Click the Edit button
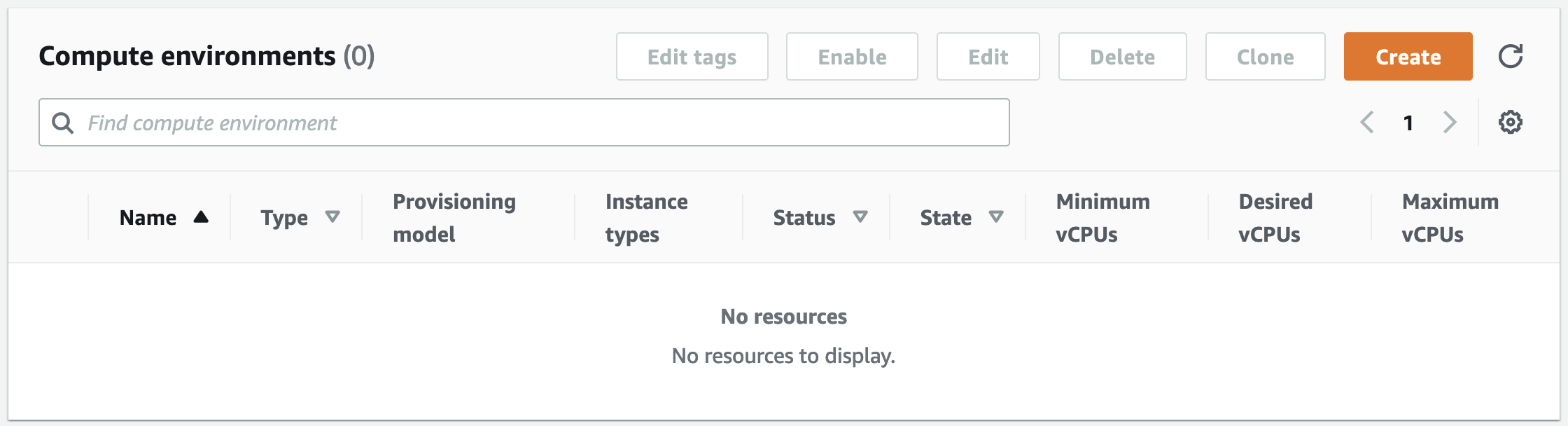The width and height of the screenshot is (1568, 426). tap(988, 56)
